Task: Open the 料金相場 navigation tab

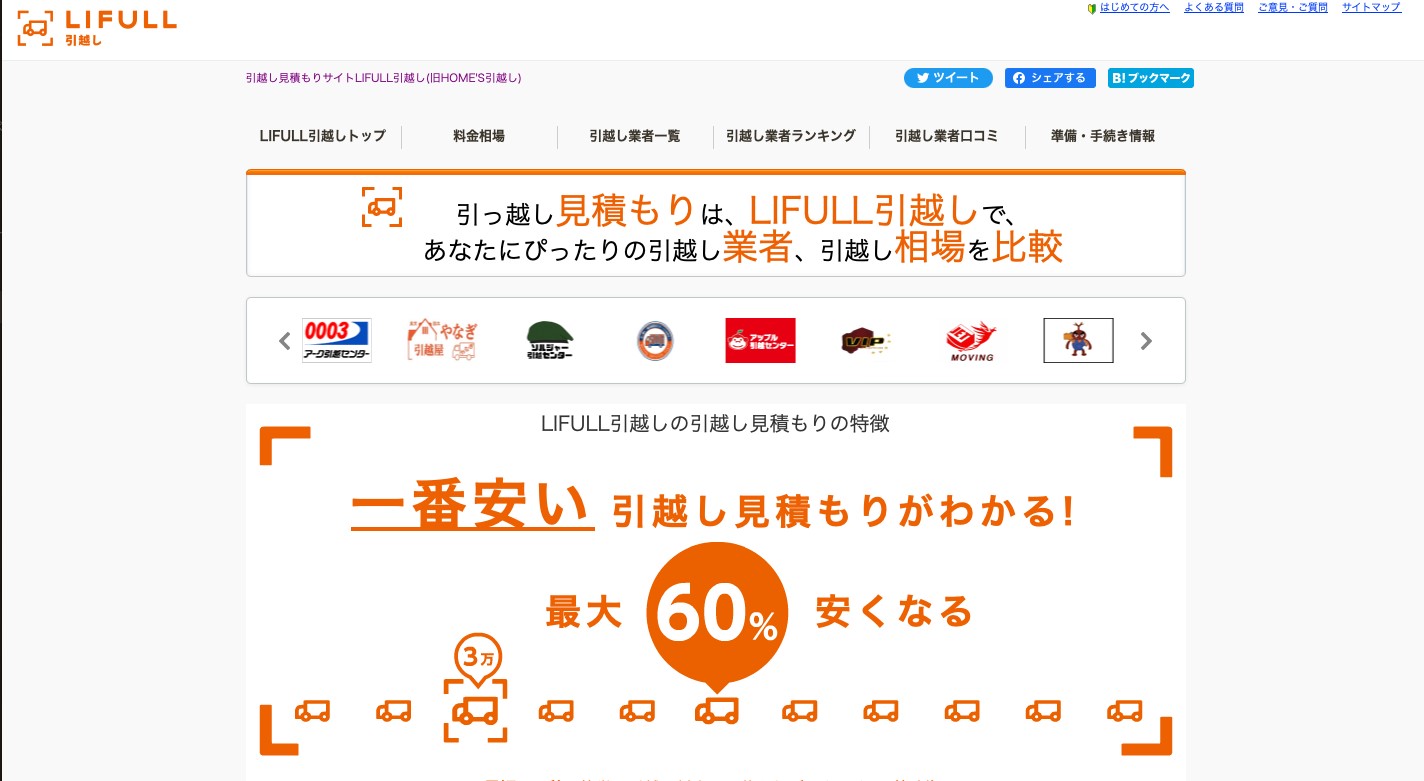Action: (x=479, y=136)
